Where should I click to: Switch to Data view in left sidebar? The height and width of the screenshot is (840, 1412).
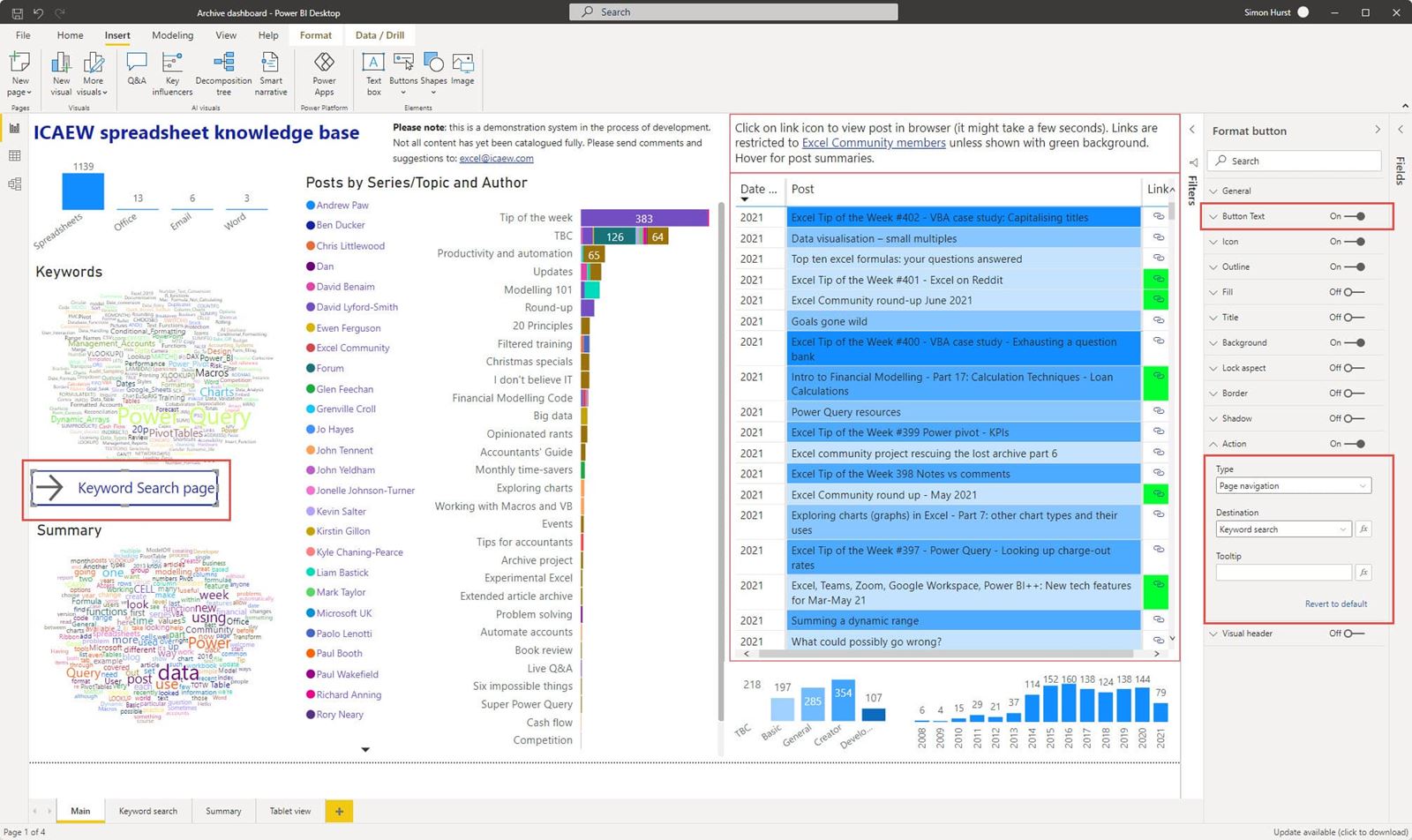pyautogui.click(x=14, y=156)
